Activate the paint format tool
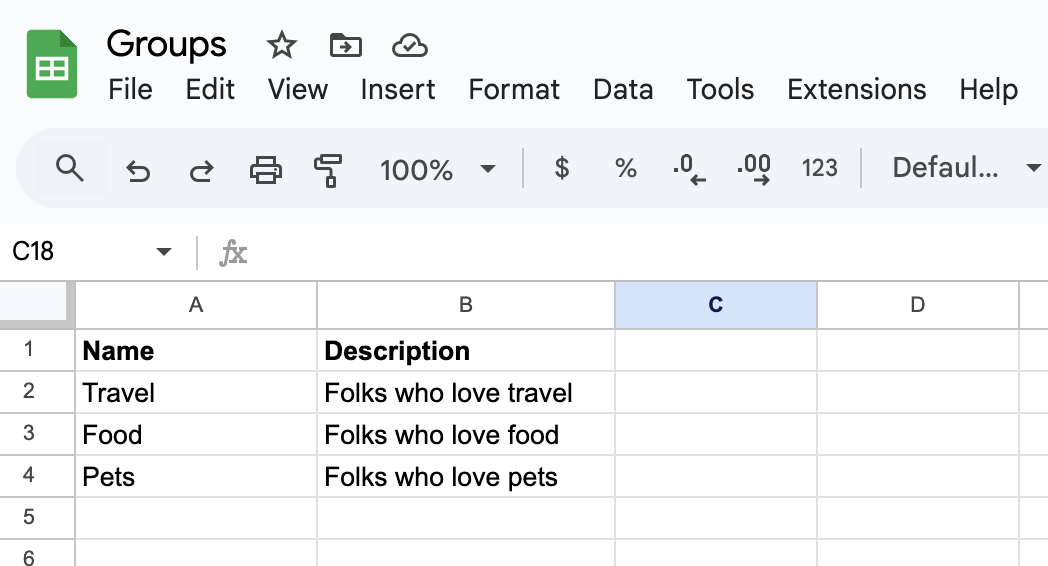This screenshot has height=566, width=1048. (x=327, y=170)
